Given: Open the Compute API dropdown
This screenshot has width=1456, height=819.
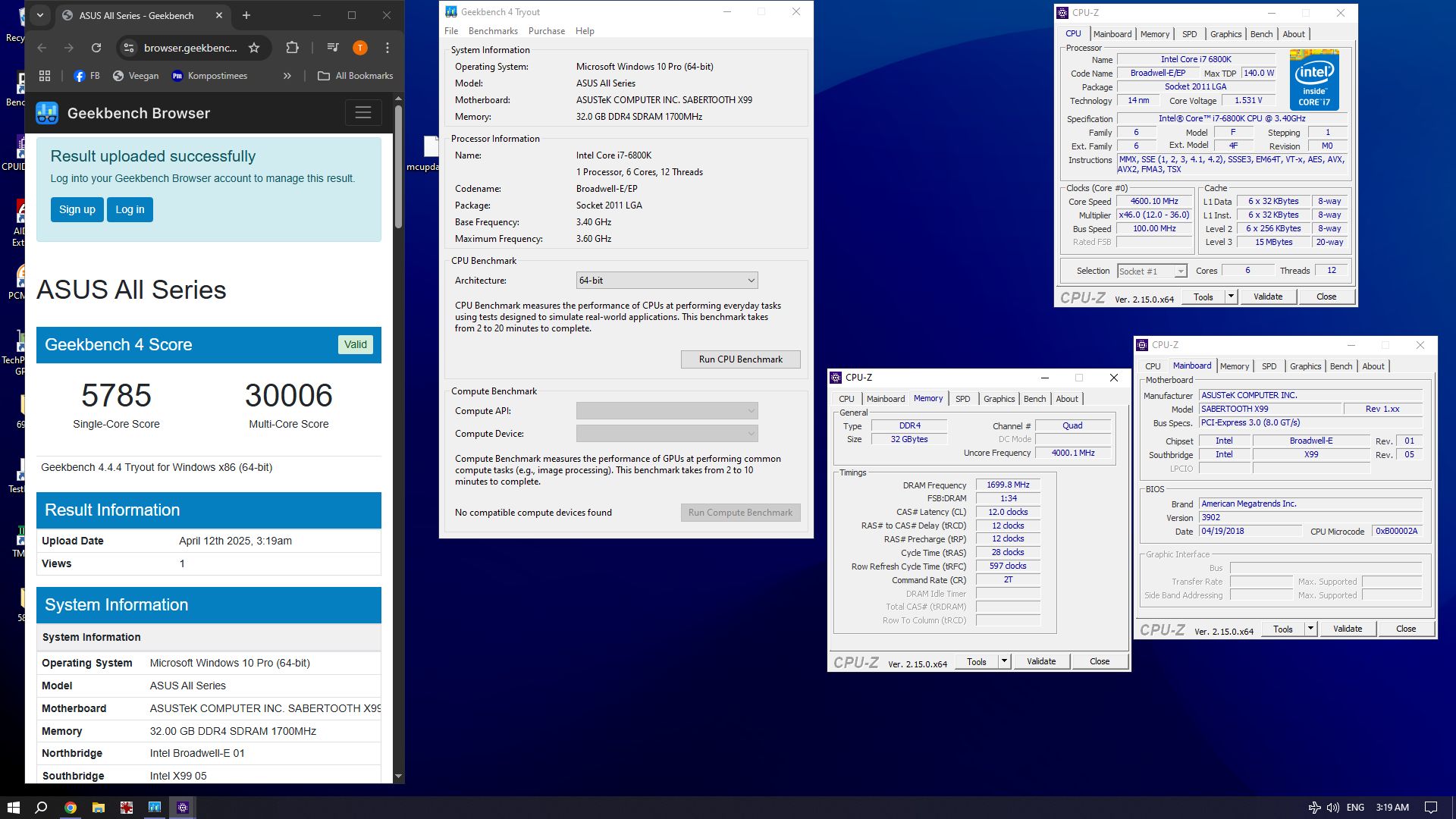Looking at the screenshot, I should coord(667,411).
